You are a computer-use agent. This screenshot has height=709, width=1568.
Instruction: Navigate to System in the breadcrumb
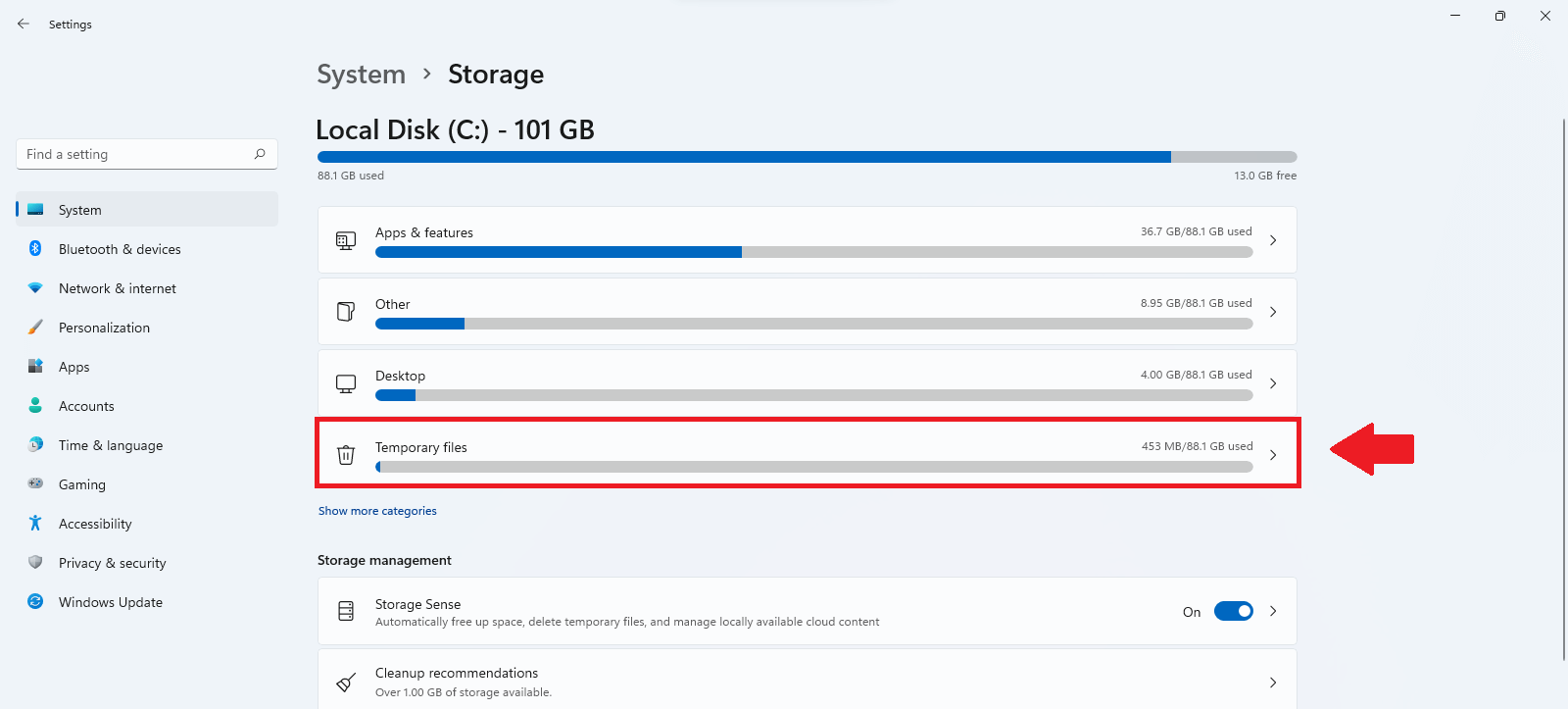361,75
